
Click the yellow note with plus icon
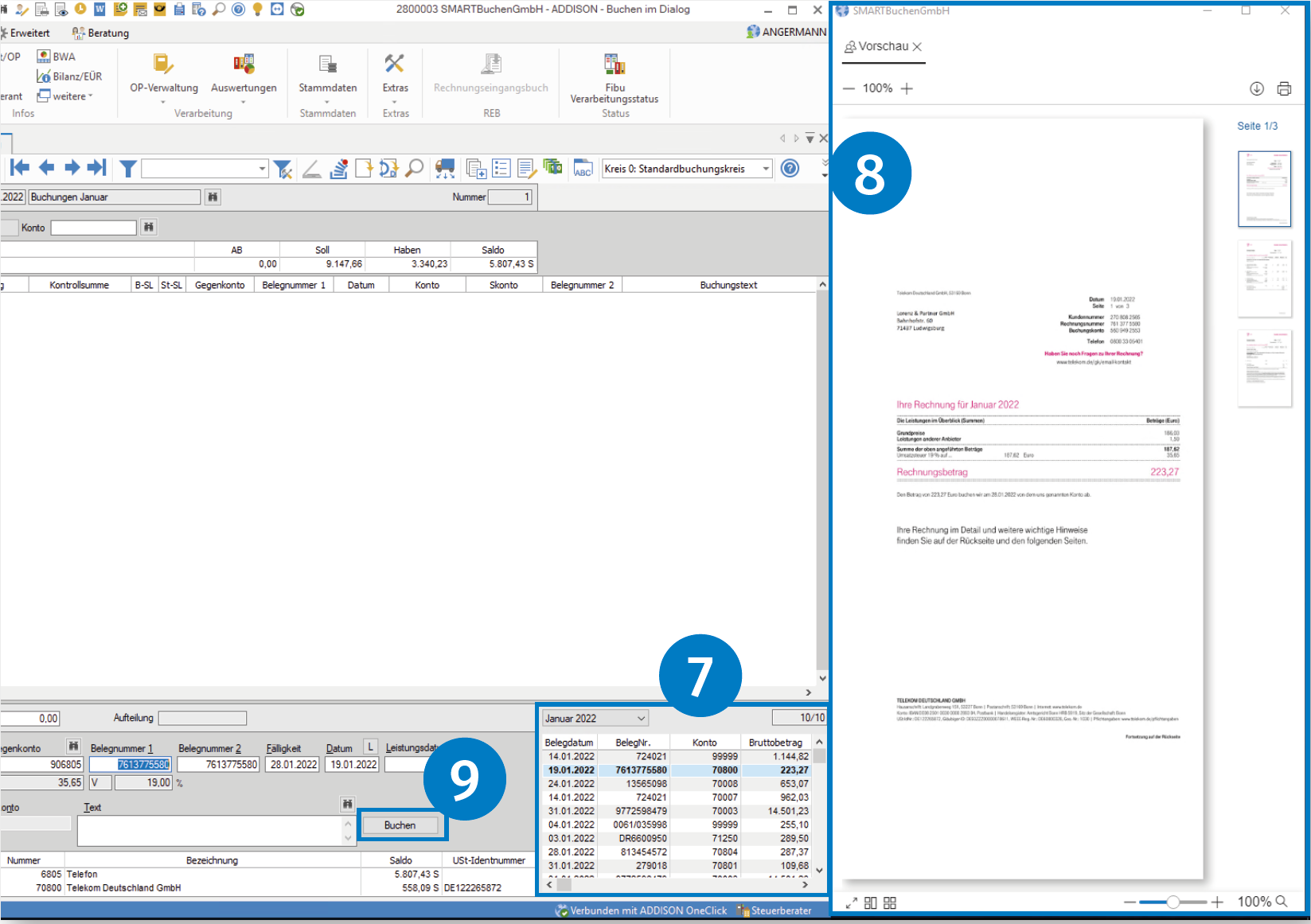click(x=120, y=10)
